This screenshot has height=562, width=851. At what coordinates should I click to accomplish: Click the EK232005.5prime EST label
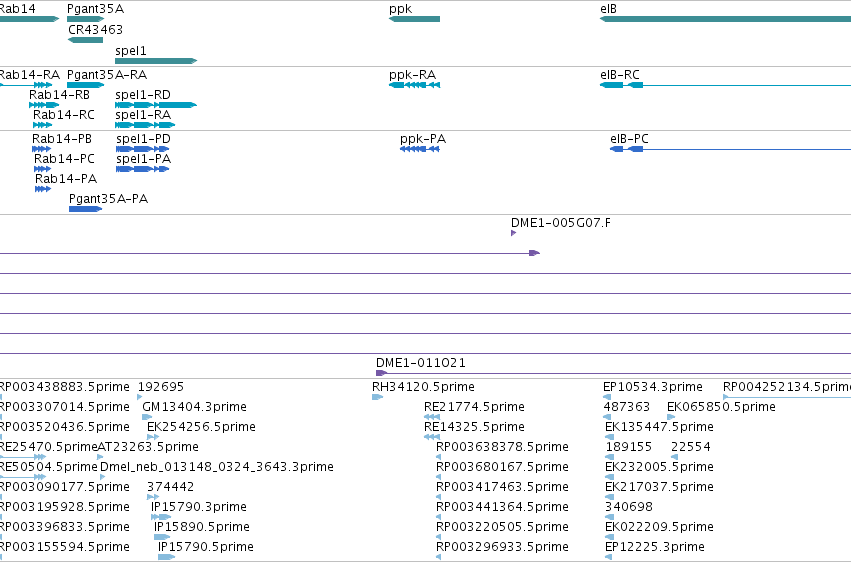click(x=659, y=467)
